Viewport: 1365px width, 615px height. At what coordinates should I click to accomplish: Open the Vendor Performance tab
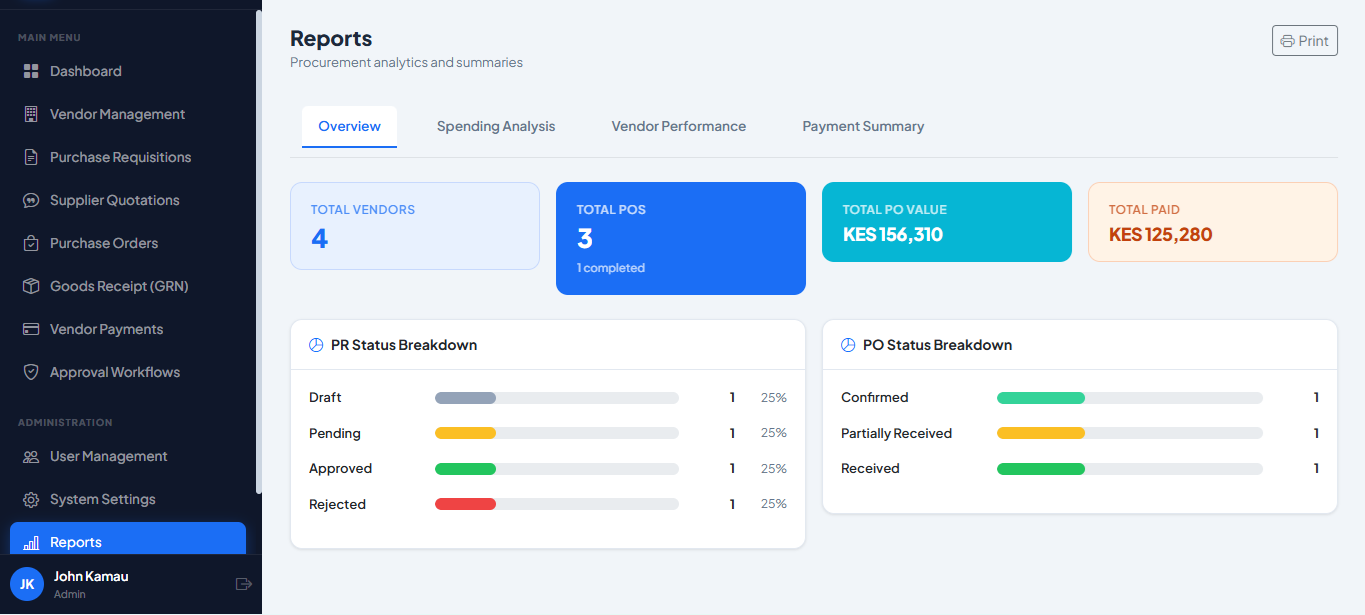click(x=679, y=127)
